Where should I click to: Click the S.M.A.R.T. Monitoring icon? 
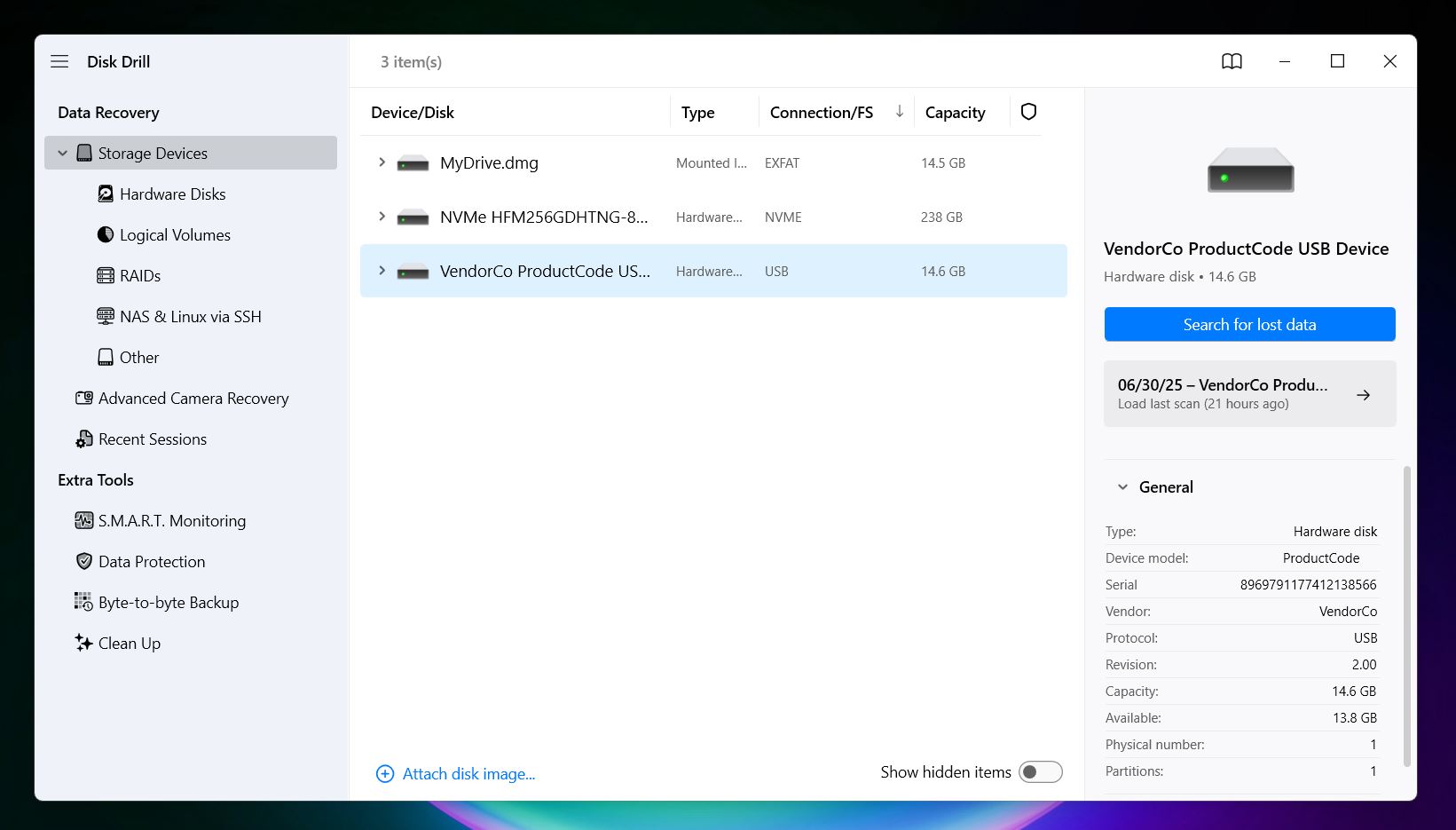[84, 520]
